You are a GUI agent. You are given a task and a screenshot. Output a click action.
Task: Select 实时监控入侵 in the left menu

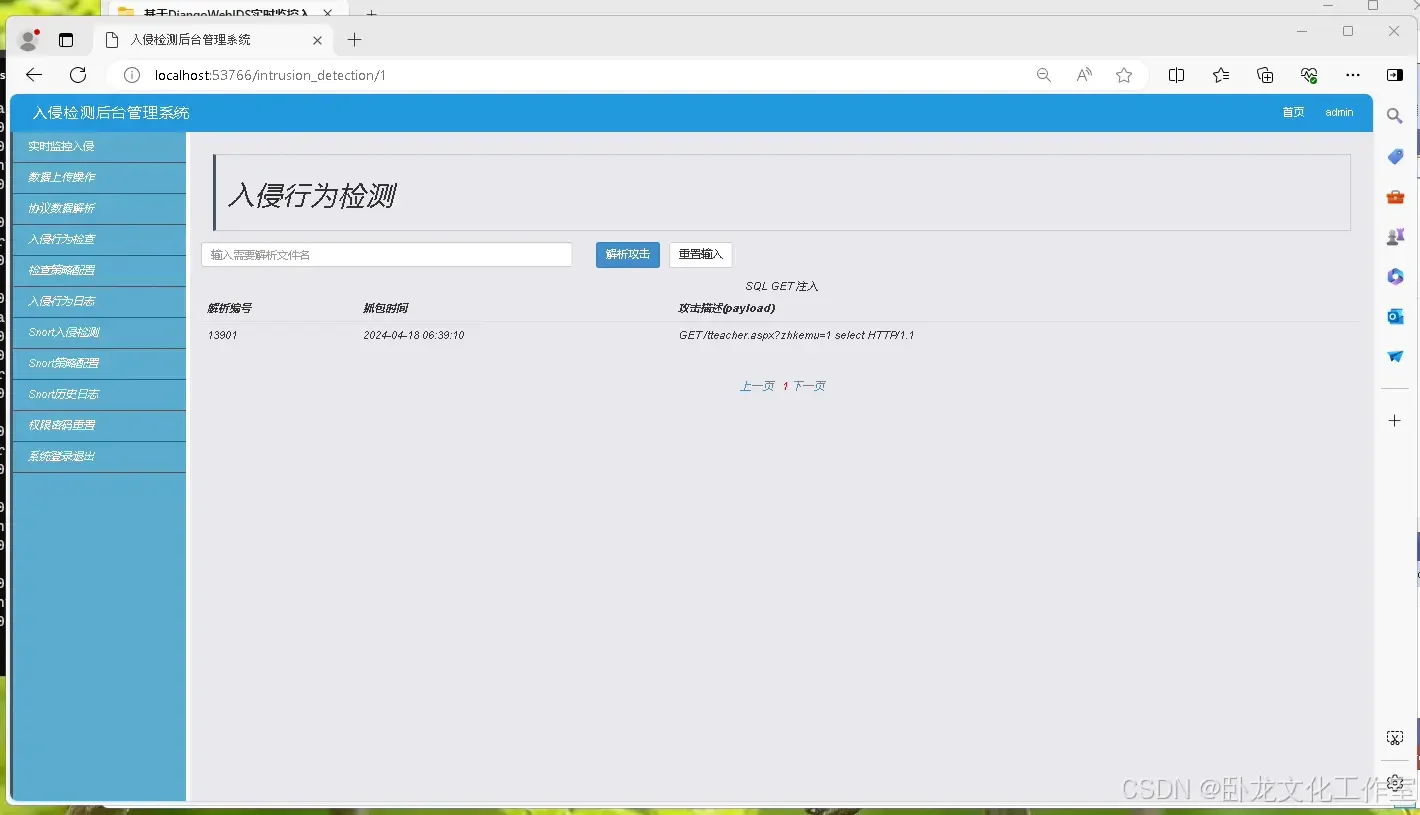point(97,146)
